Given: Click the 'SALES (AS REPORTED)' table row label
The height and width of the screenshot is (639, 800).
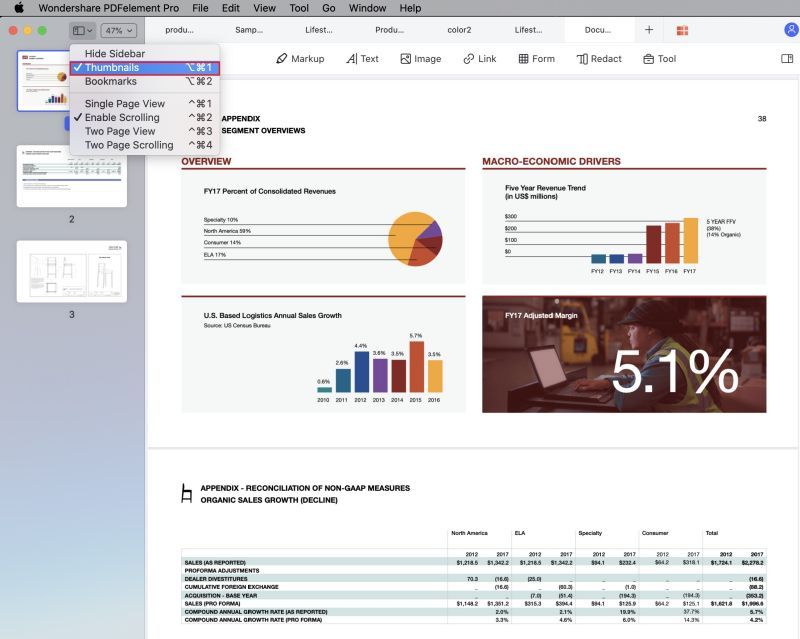Looking at the screenshot, I should (215, 562).
